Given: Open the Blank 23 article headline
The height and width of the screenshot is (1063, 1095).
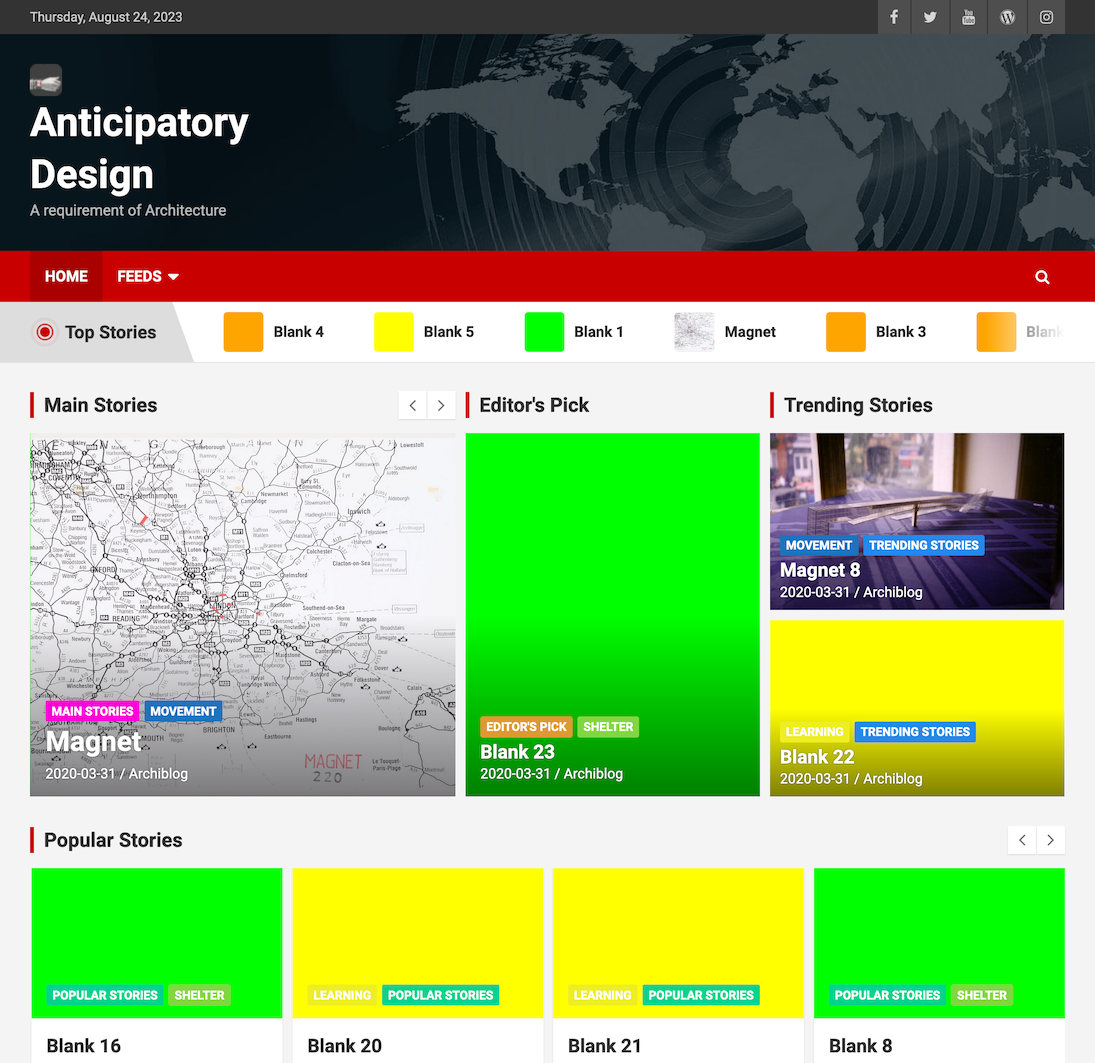Looking at the screenshot, I should click(517, 752).
